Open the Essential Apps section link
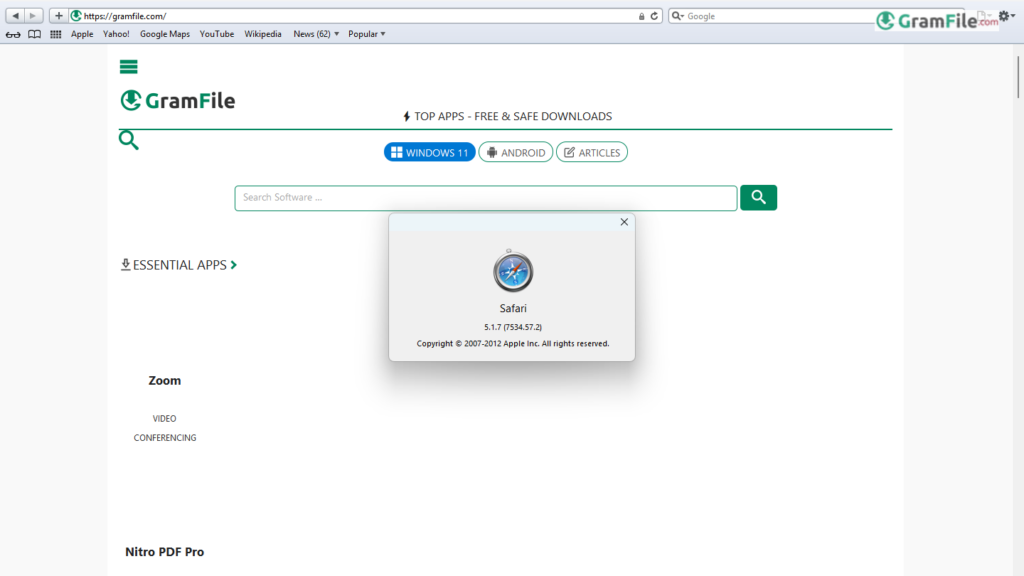The height and width of the screenshot is (576, 1024). 179,265
